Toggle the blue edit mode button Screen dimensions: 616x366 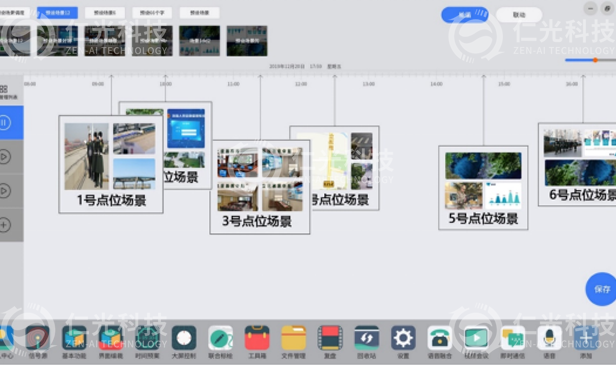click(x=465, y=15)
